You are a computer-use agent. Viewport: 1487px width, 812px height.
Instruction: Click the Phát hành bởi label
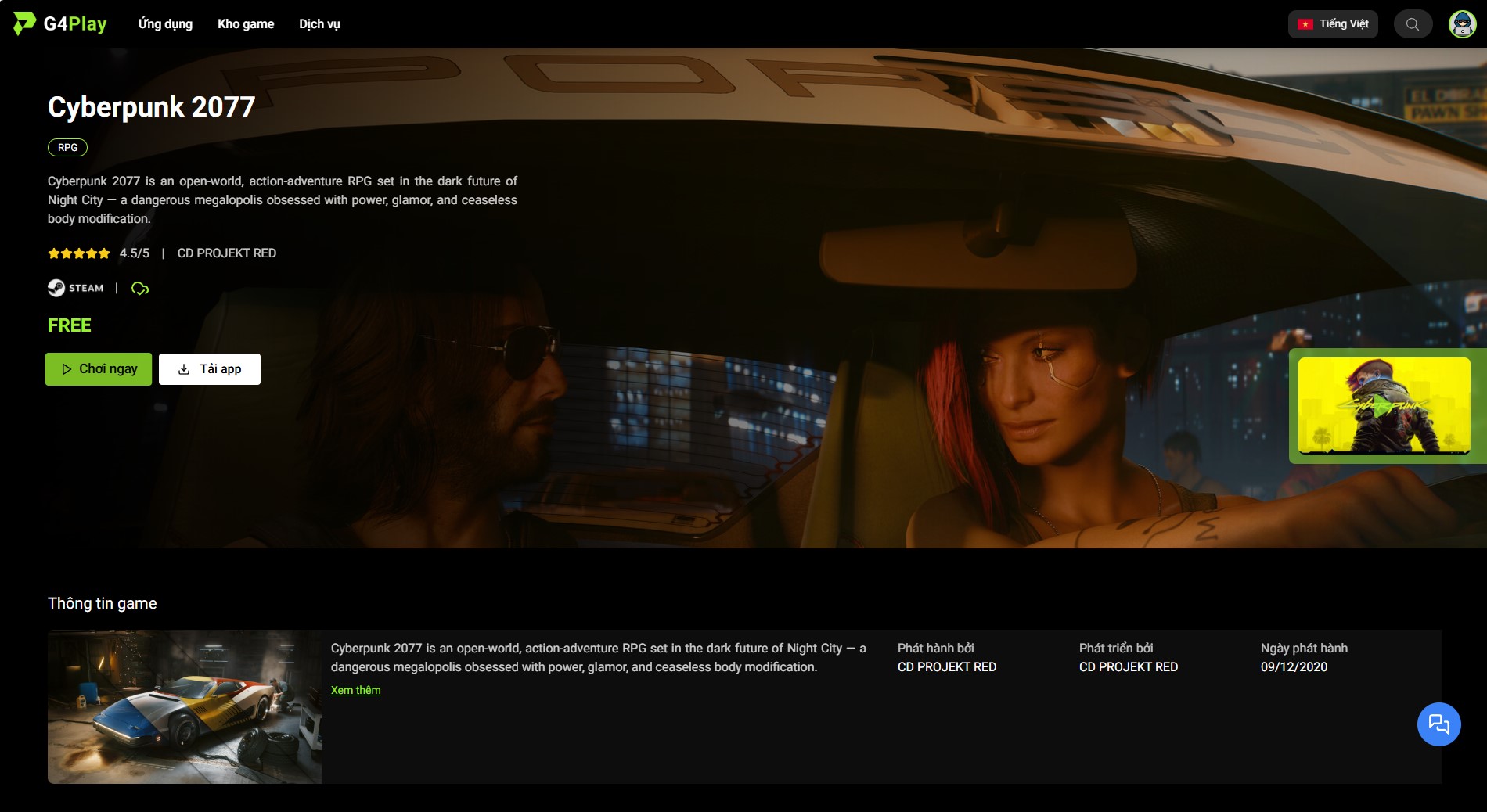[936, 649]
